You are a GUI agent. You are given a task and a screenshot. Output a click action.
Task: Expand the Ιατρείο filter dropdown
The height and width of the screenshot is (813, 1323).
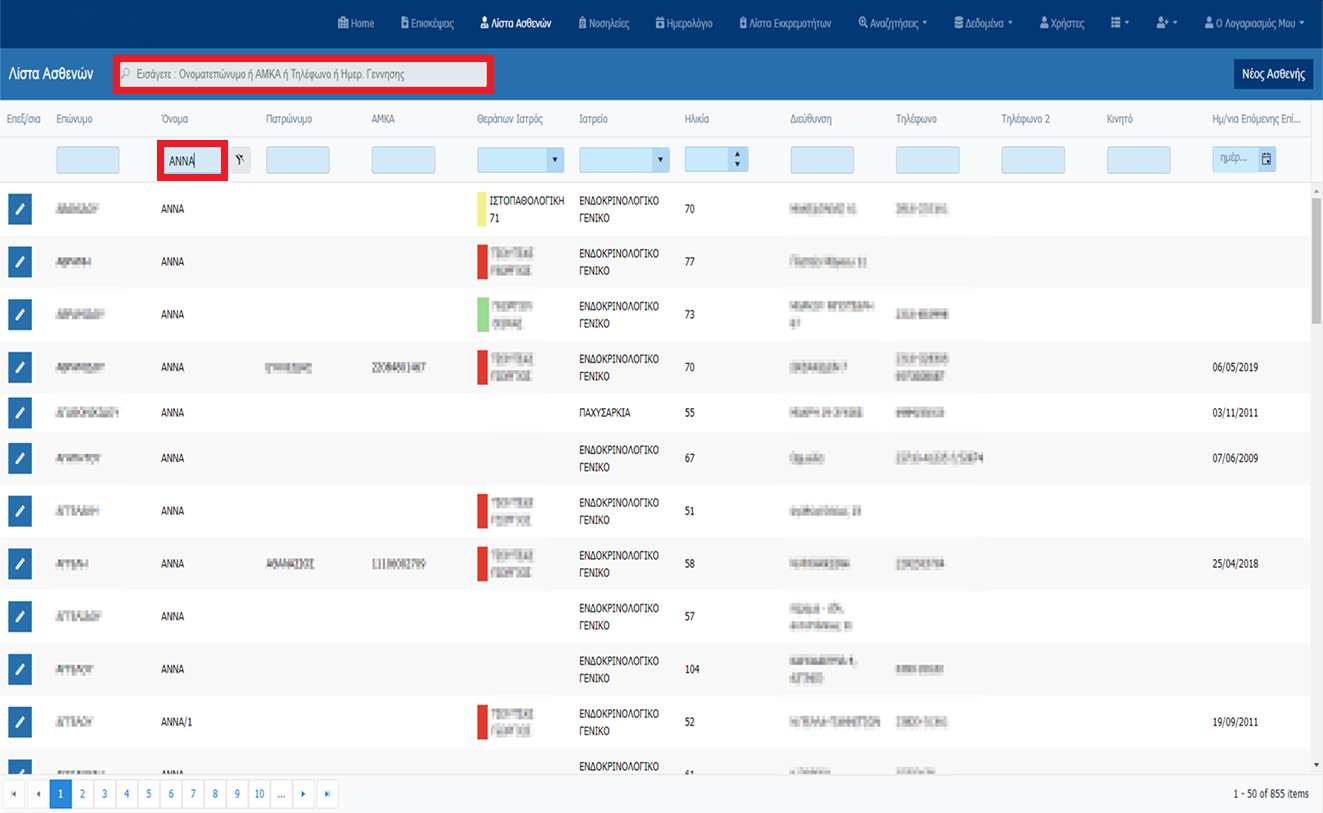coord(659,160)
